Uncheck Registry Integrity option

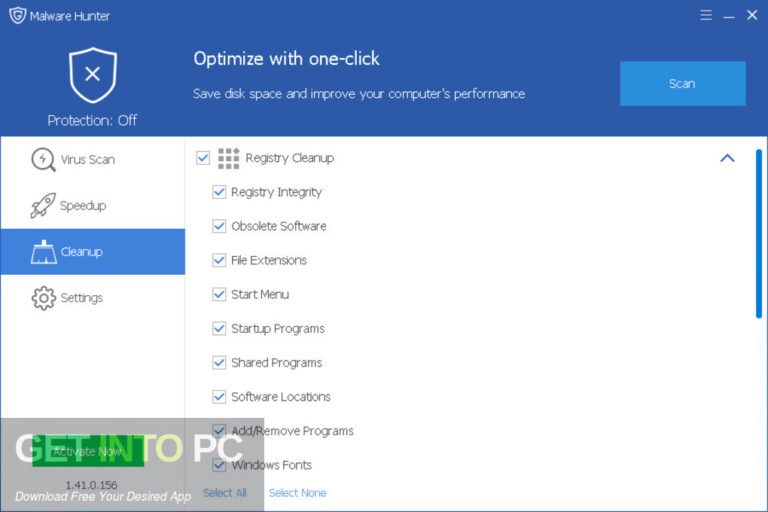(219, 192)
